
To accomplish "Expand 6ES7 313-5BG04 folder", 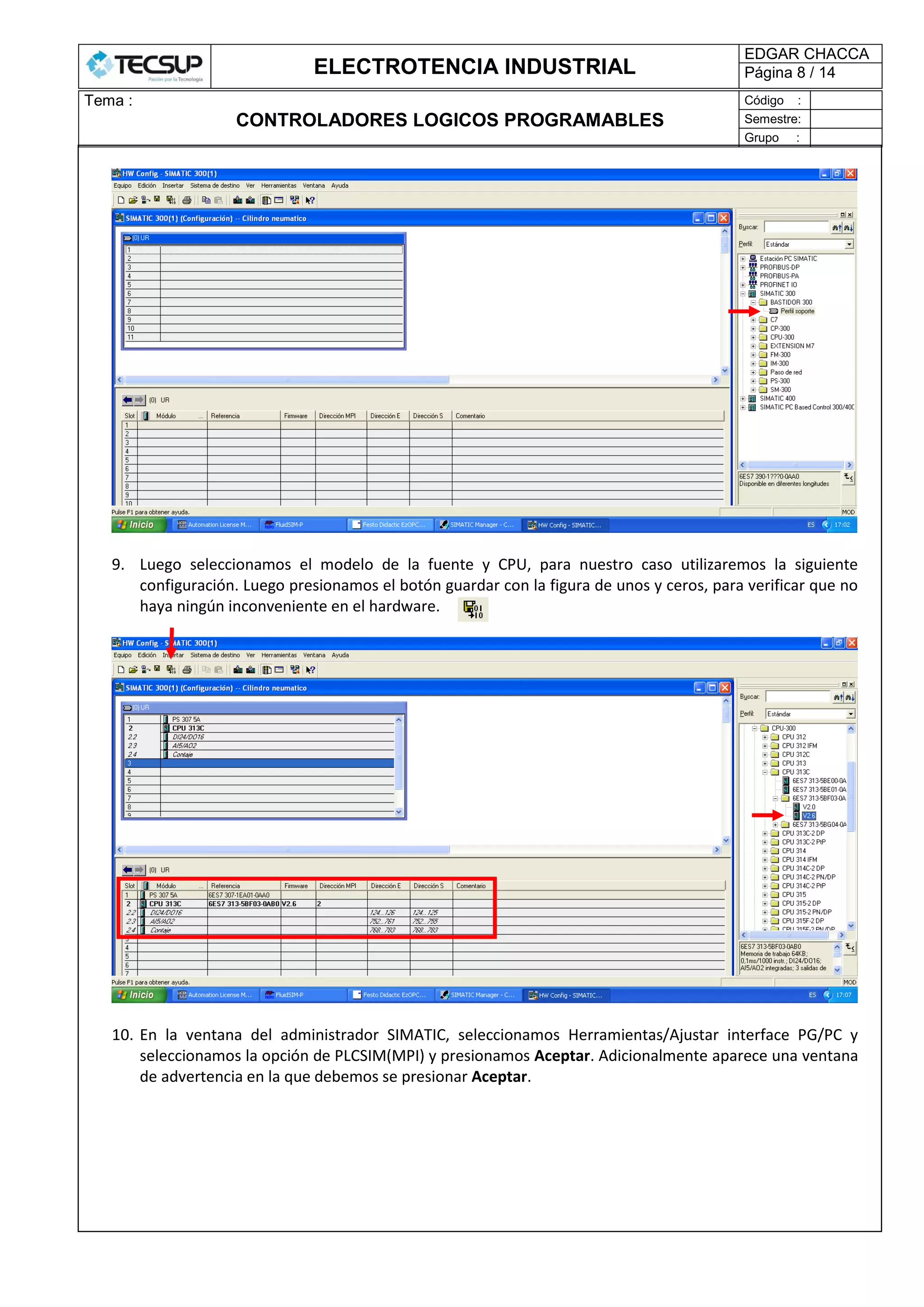I will [776, 824].
